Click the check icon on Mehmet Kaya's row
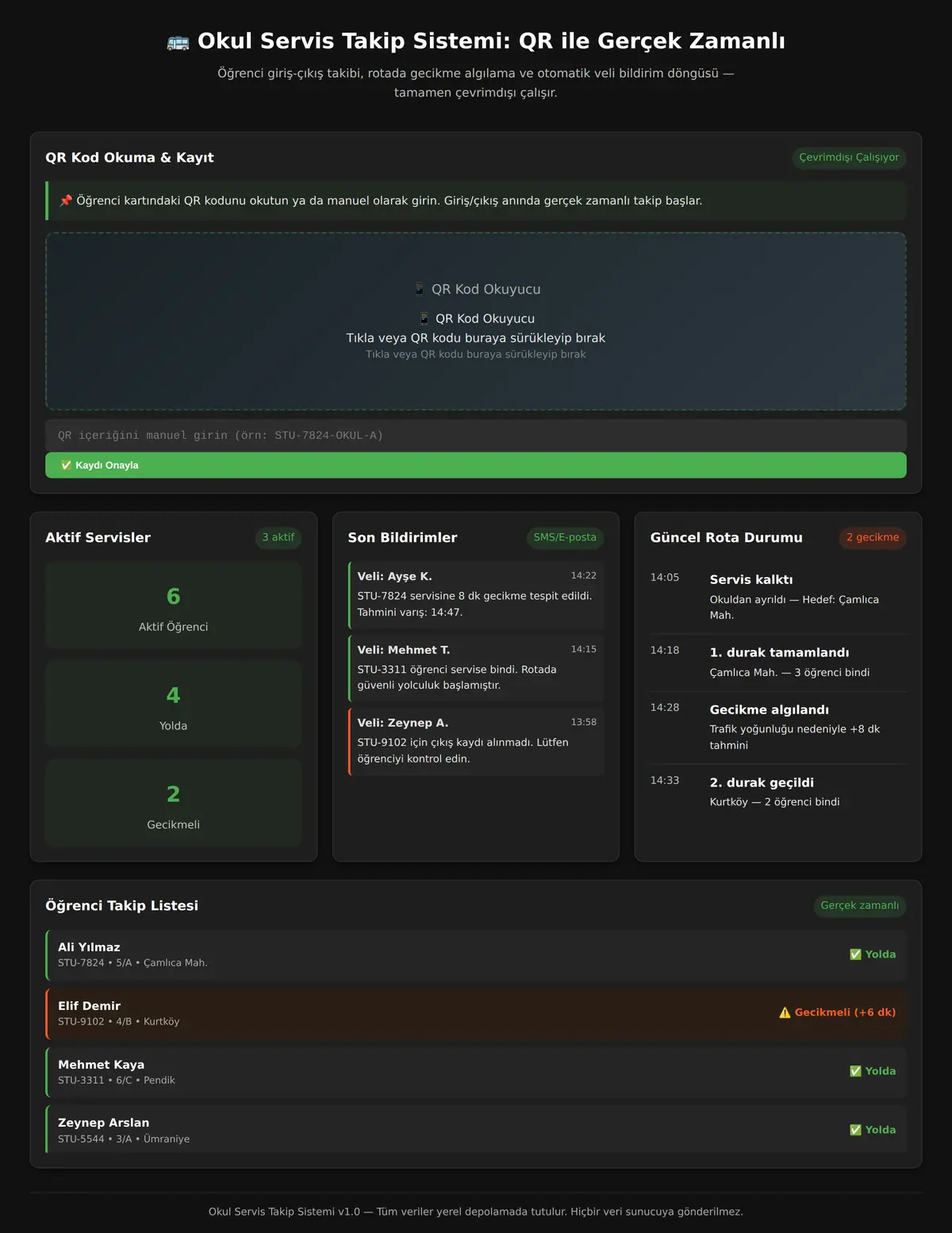 (x=855, y=1071)
